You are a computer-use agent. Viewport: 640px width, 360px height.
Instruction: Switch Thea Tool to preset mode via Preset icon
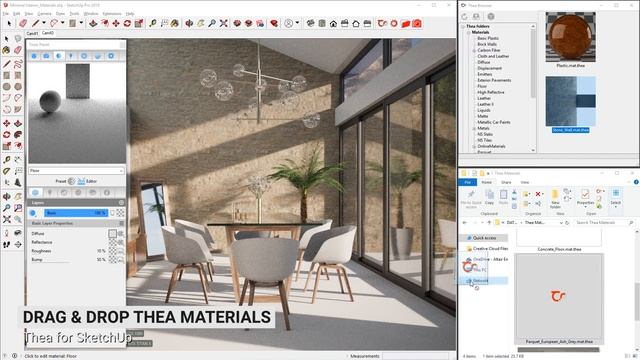point(71,181)
